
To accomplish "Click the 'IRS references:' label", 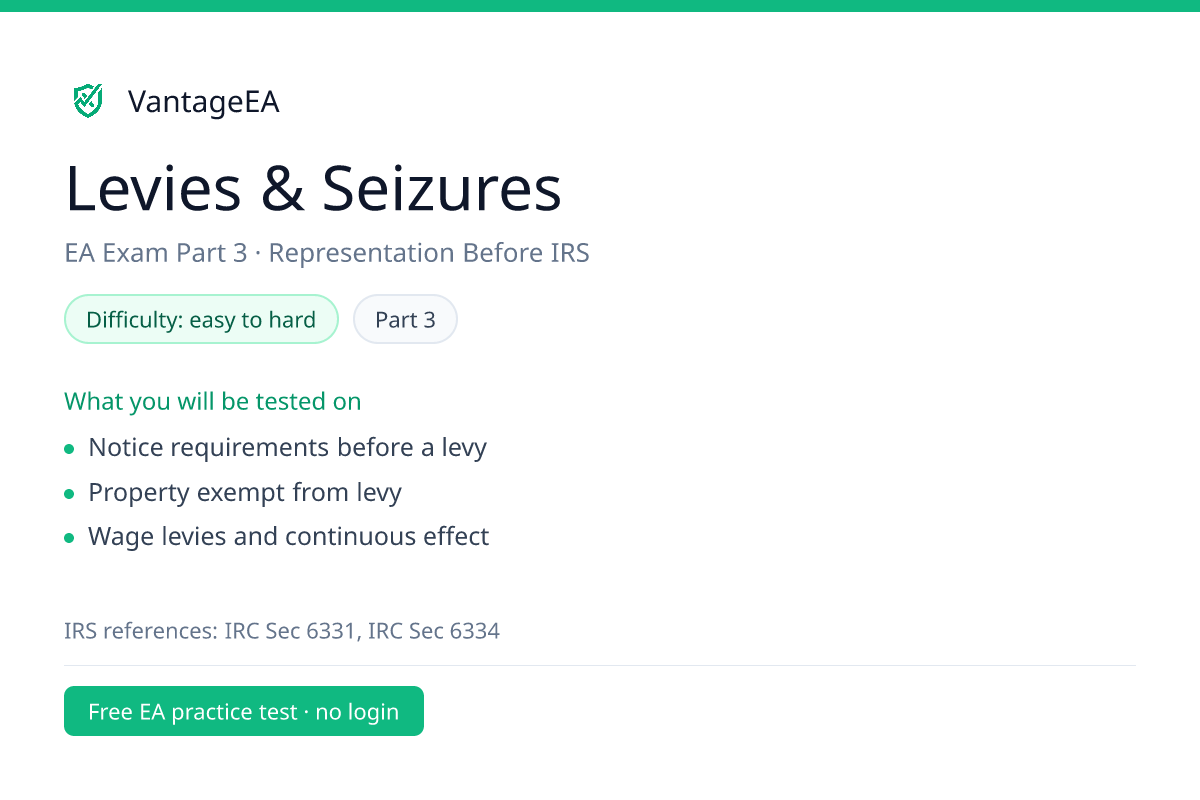I will (x=141, y=631).
